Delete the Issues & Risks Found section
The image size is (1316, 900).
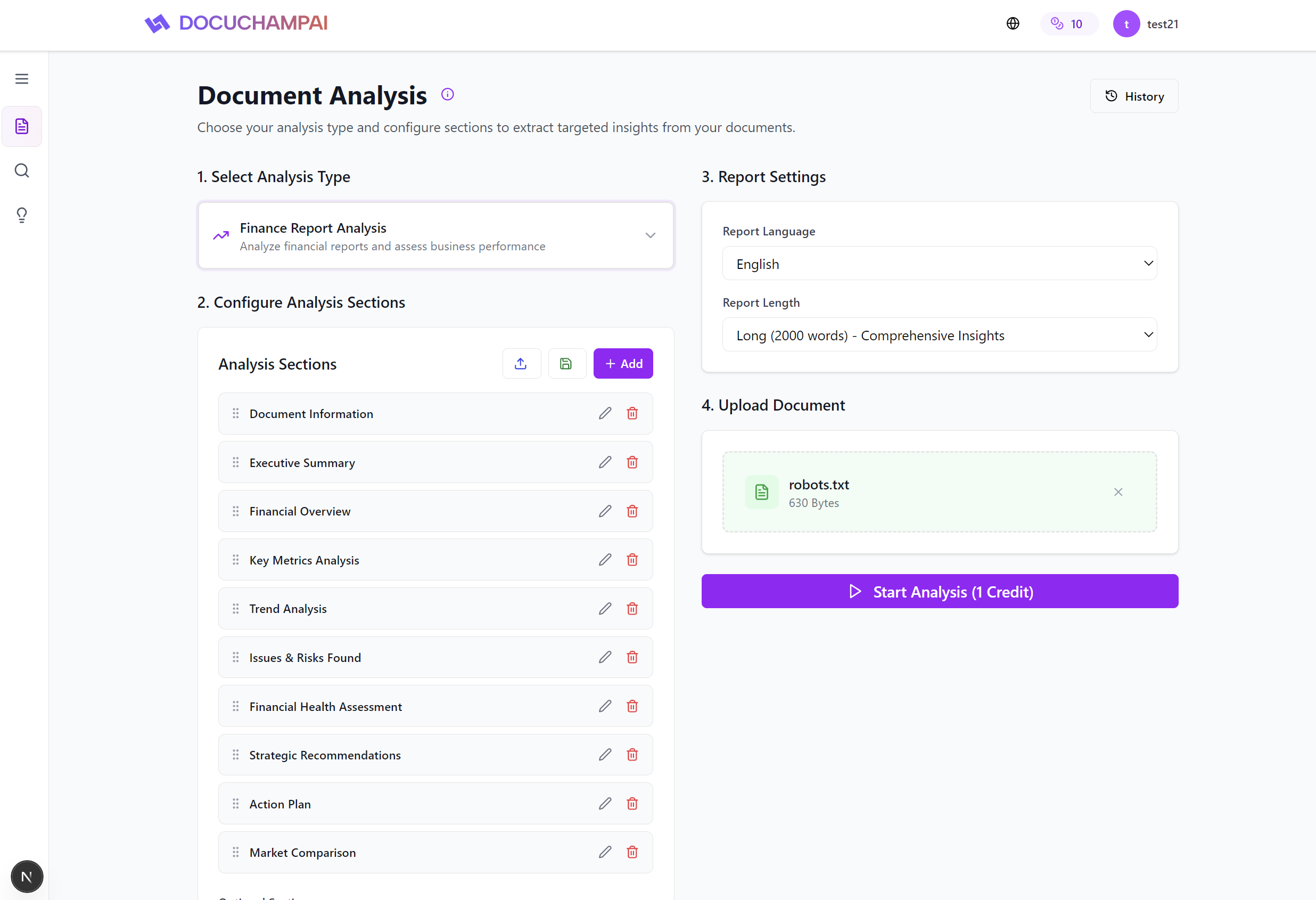[632, 657]
